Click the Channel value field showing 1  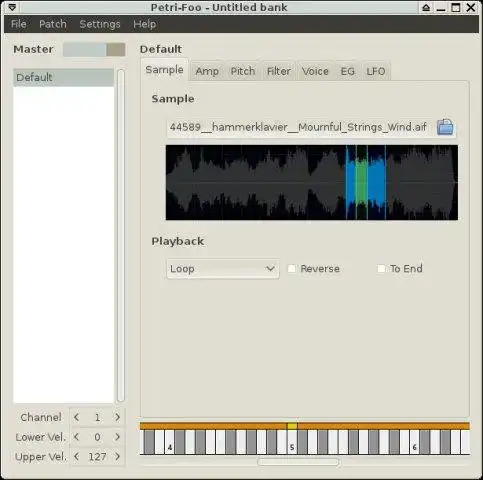pos(97,417)
